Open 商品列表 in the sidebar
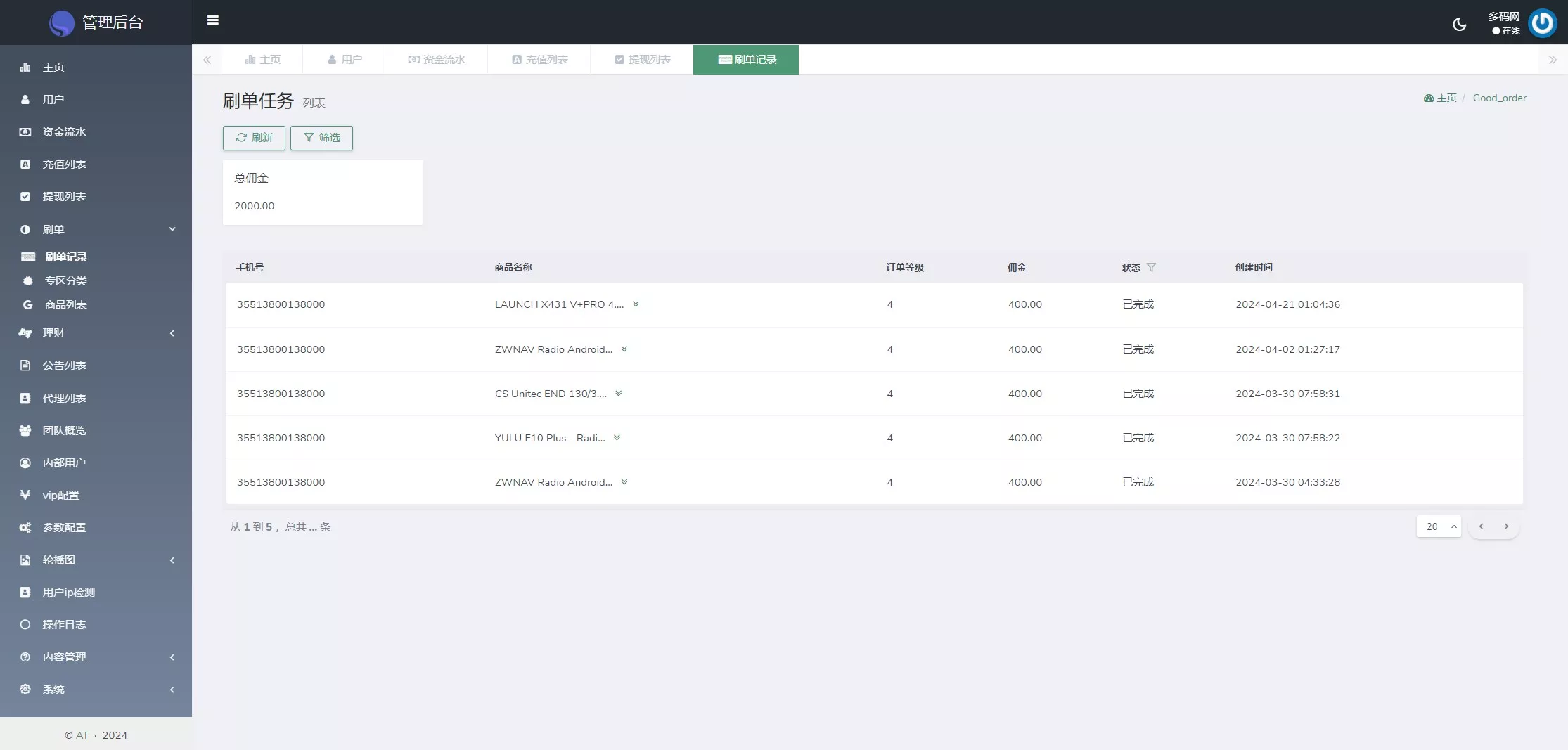Screen dimensions: 1568x750 click(65, 305)
